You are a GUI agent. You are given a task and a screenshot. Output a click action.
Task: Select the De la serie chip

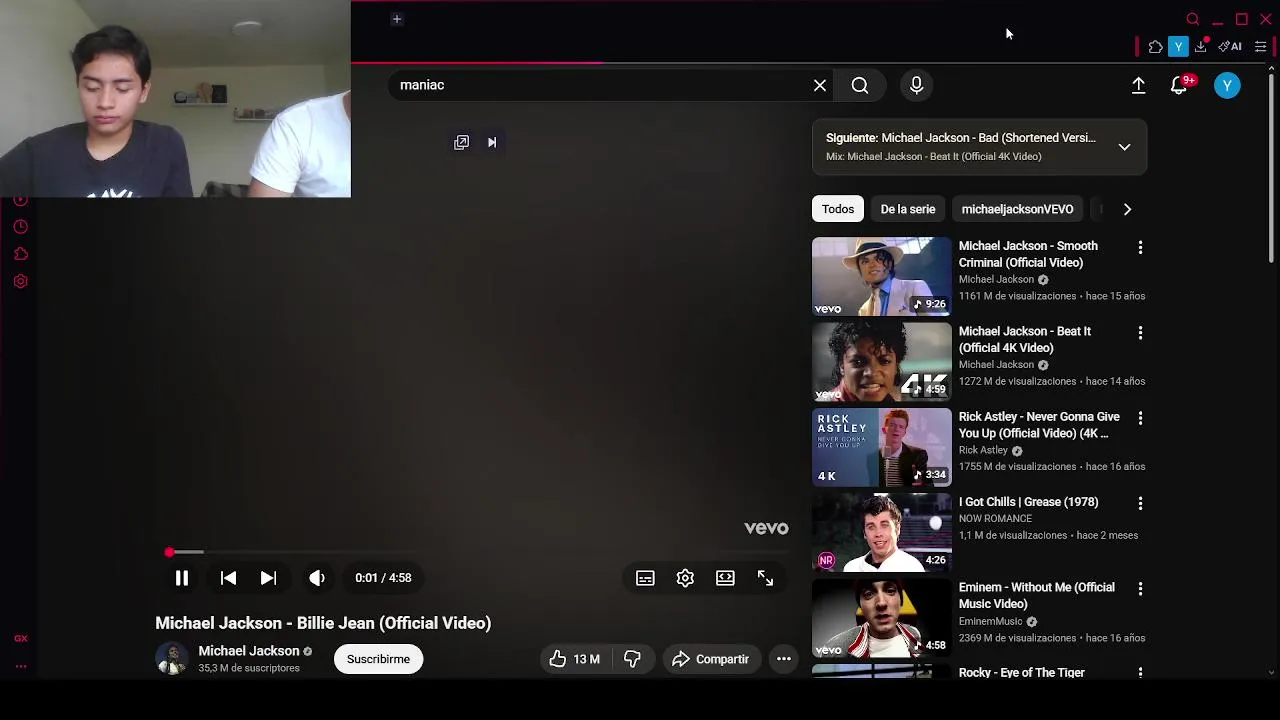coord(908,209)
